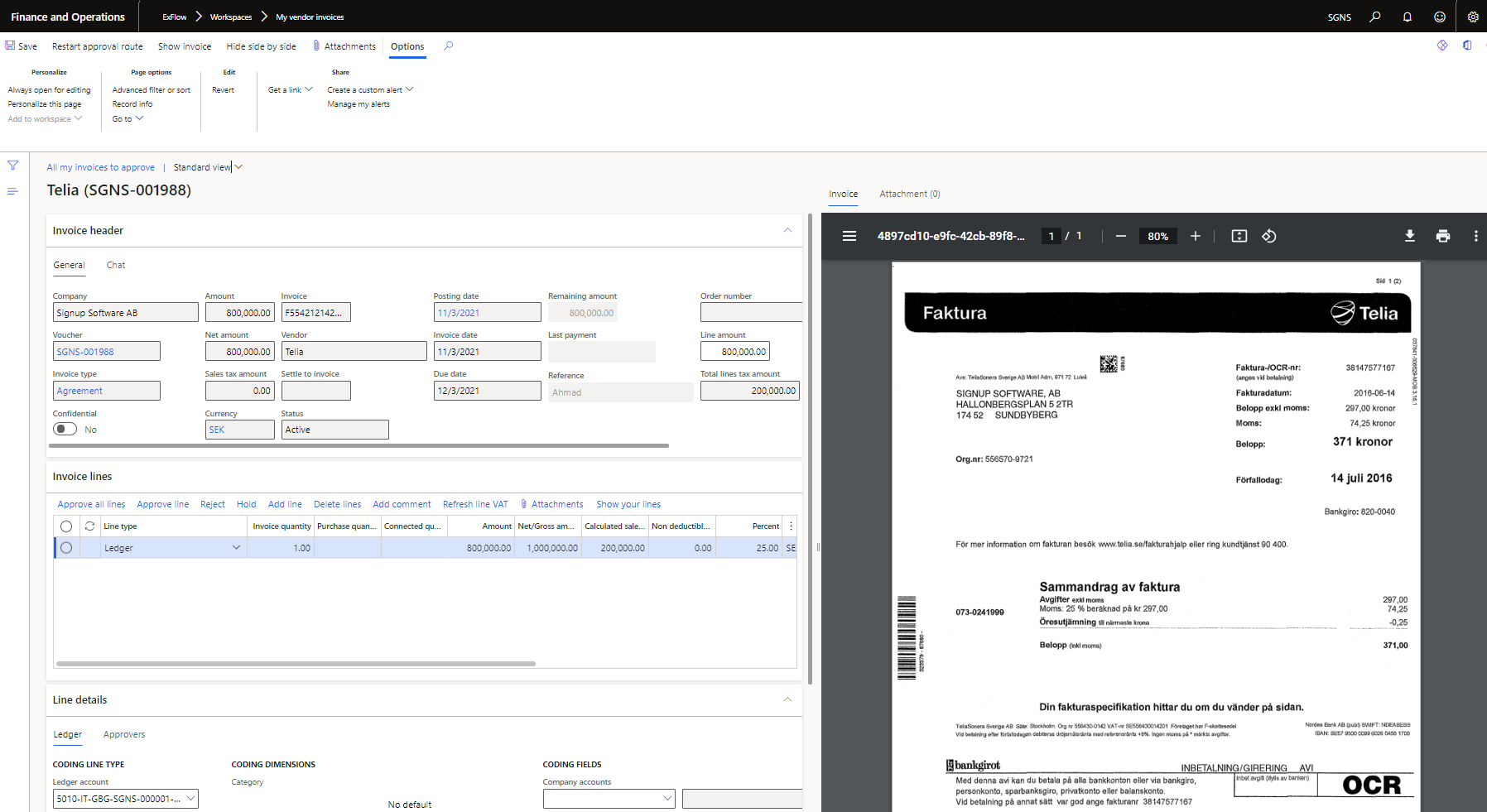Open the invoice lines grid options menu
This screenshot has height=812, width=1487.
(791, 526)
